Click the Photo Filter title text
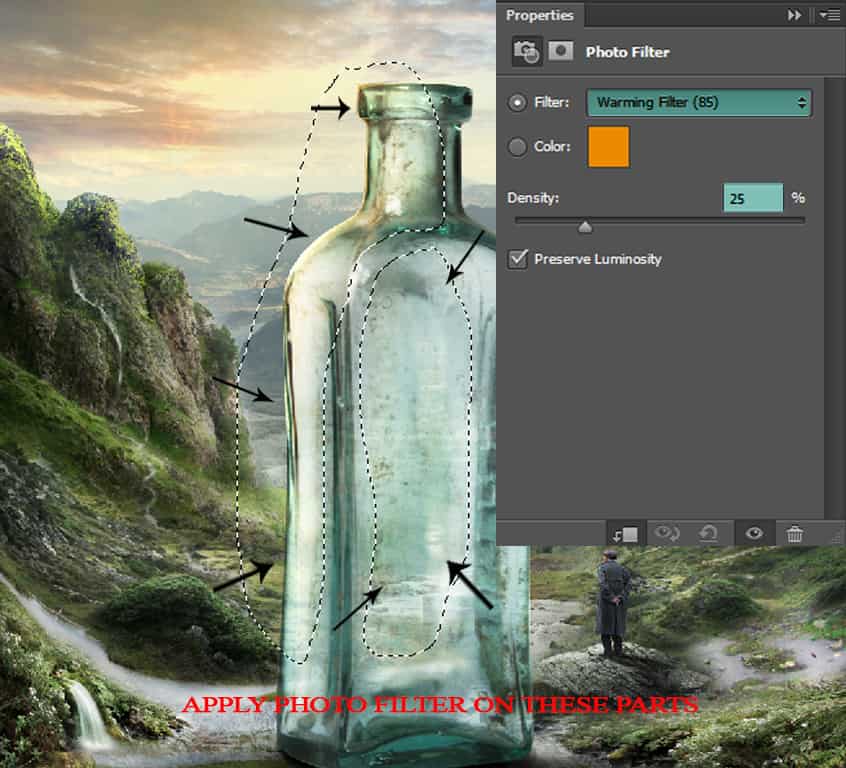The image size is (846, 768). click(x=627, y=52)
